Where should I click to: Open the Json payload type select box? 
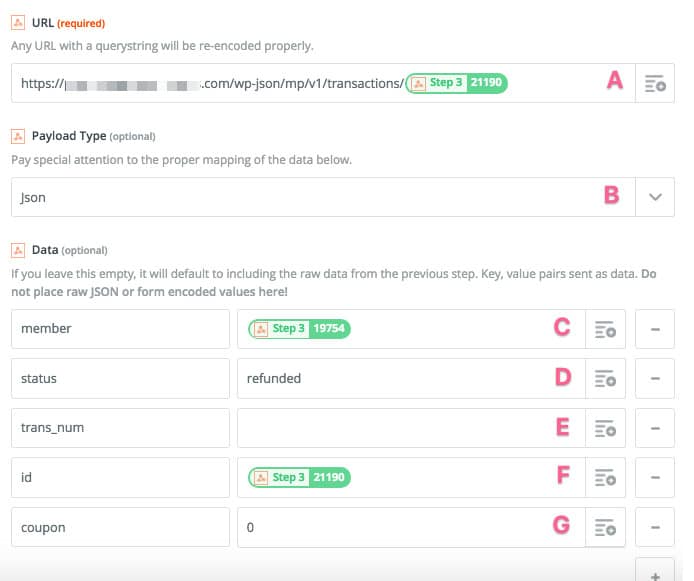click(x=310, y=197)
